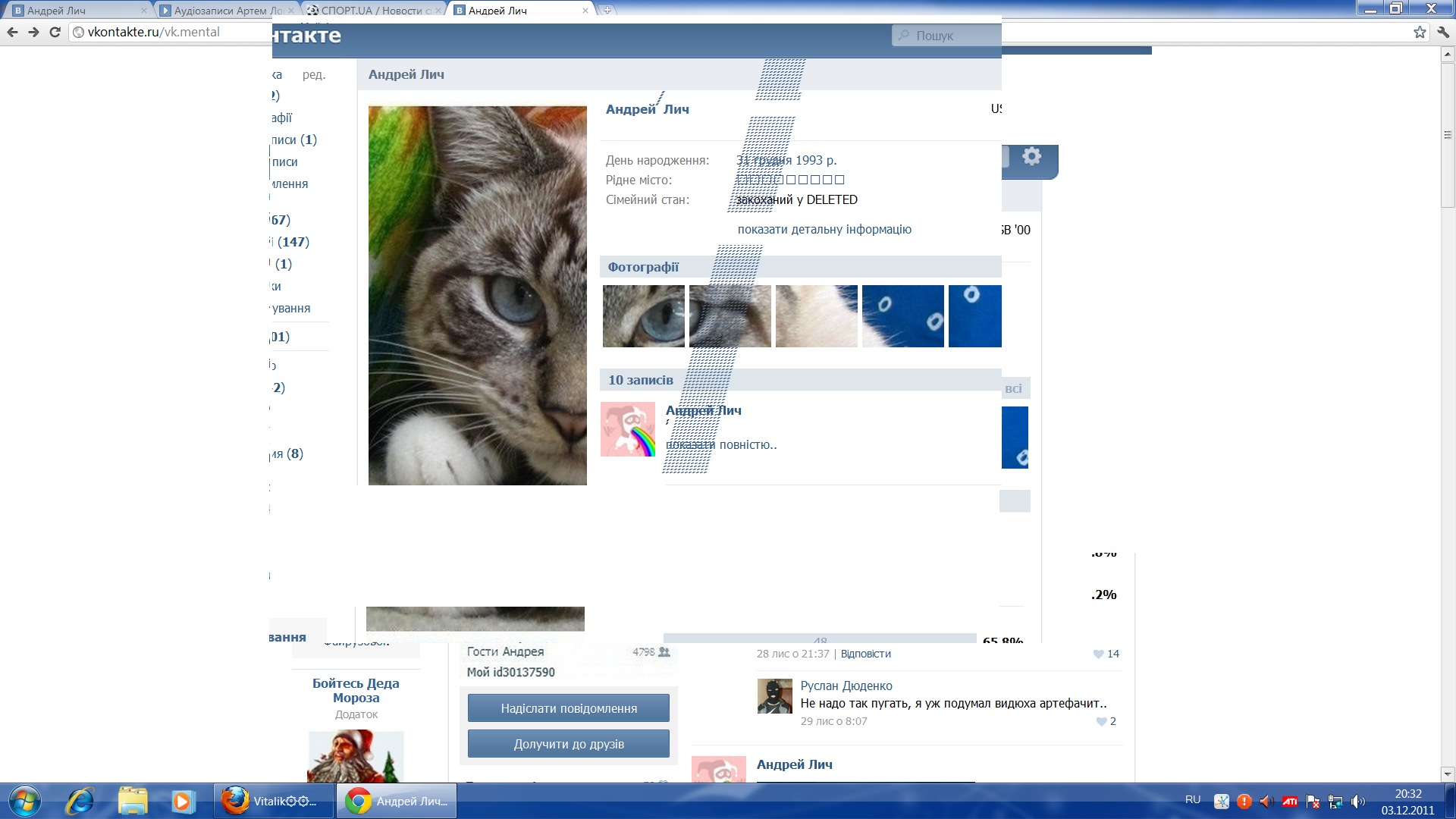Go back using the browser back arrow
1456x819 pixels.
pyautogui.click(x=12, y=32)
